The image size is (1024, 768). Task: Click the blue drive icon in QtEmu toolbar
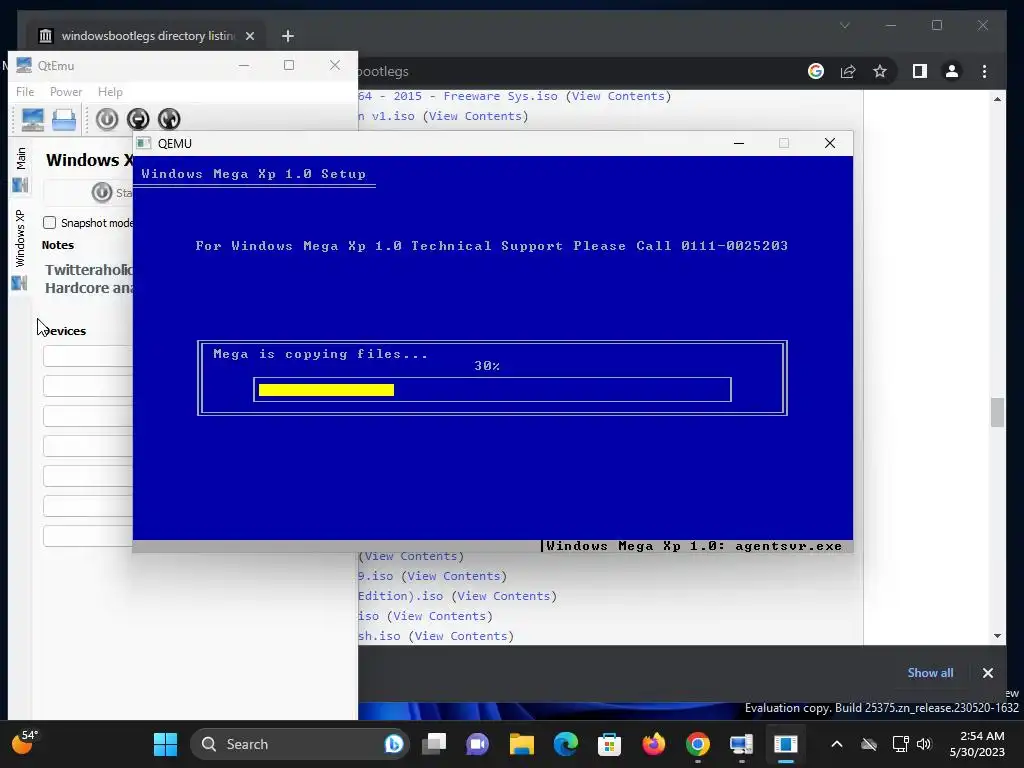point(64,120)
